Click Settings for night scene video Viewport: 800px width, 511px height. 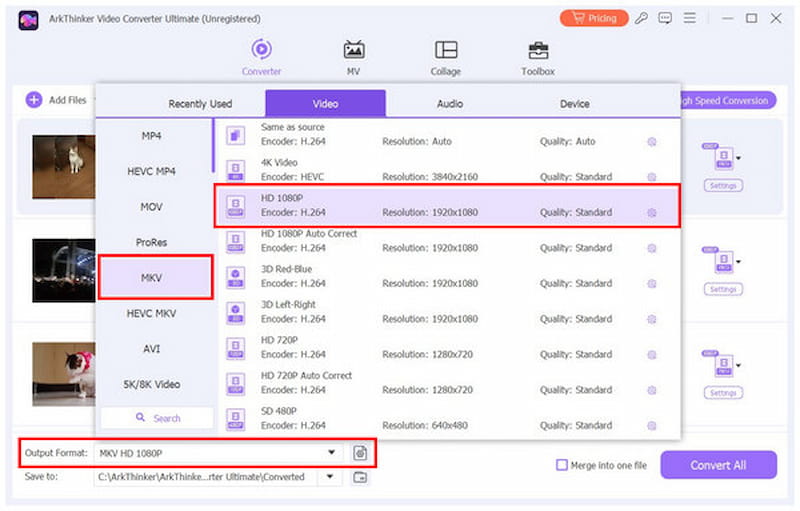point(723,289)
